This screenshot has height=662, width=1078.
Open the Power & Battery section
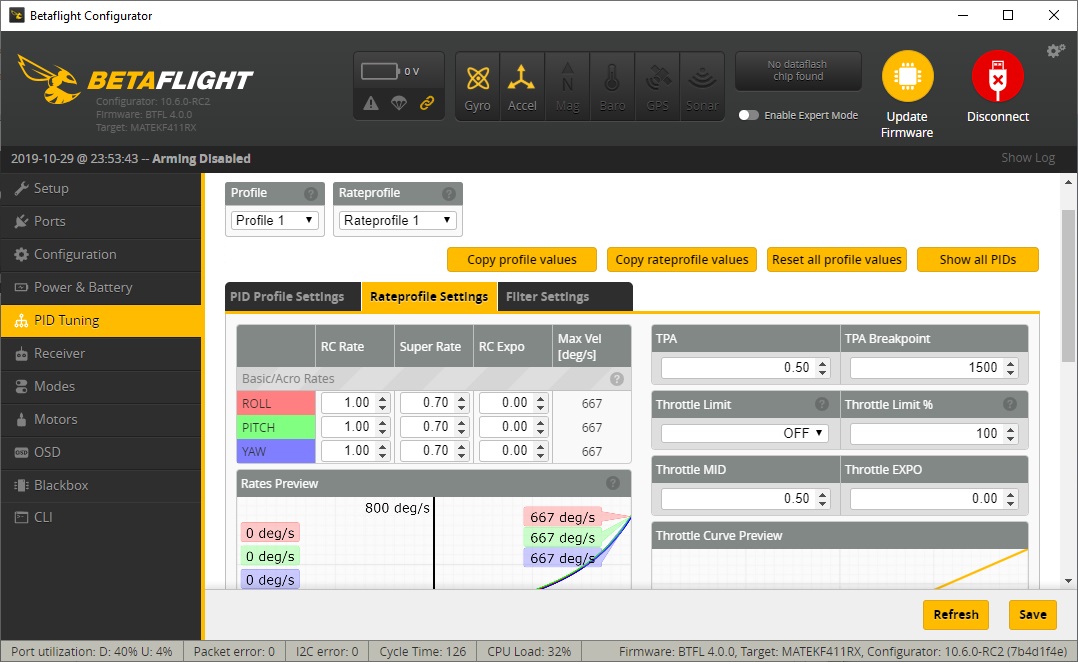(x=101, y=287)
